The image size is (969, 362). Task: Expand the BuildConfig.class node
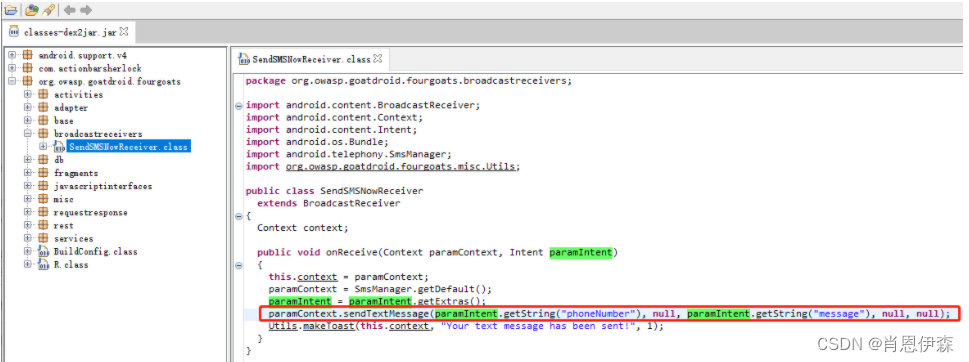click(27, 251)
